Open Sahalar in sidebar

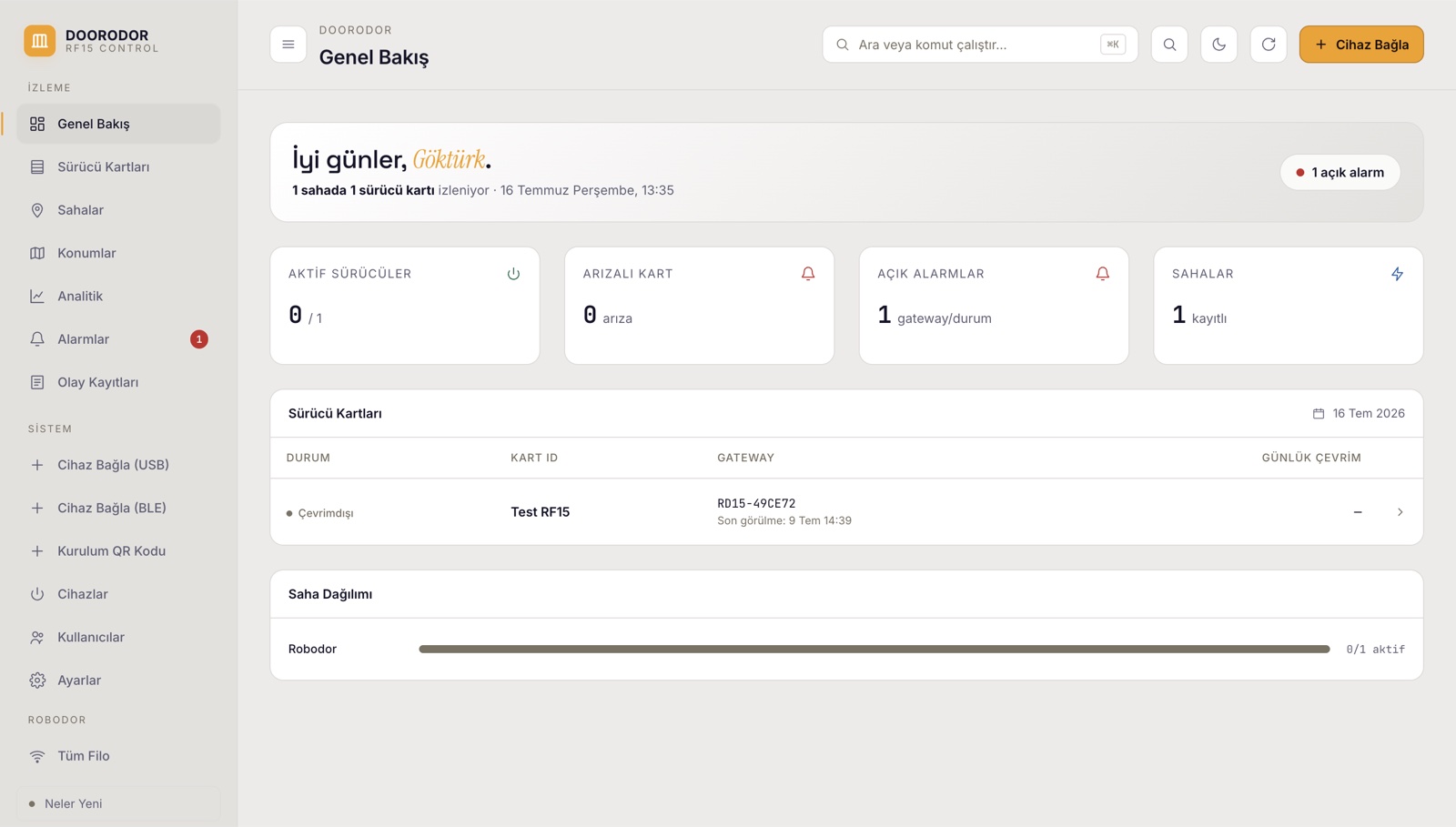tap(118, 210)
